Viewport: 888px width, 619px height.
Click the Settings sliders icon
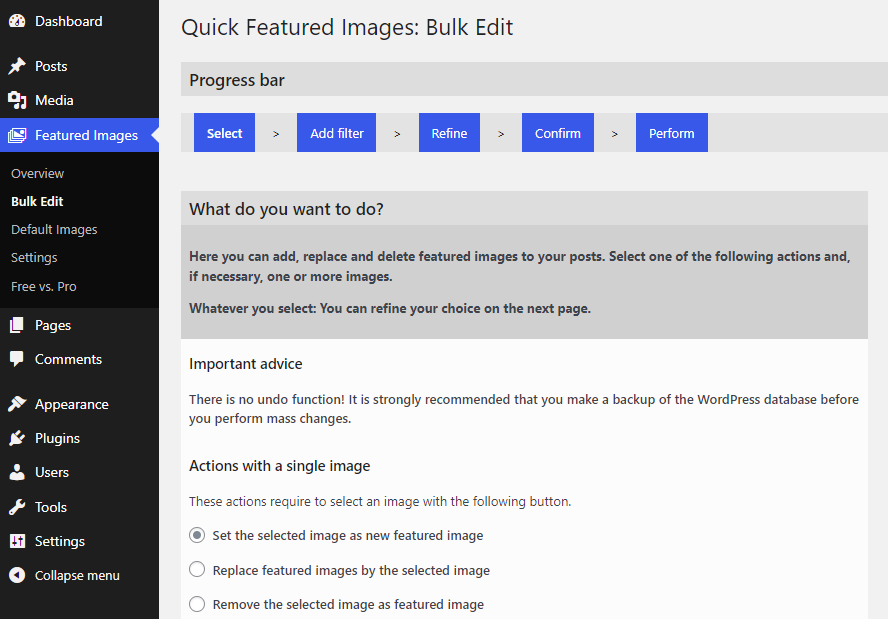[17, 541]
